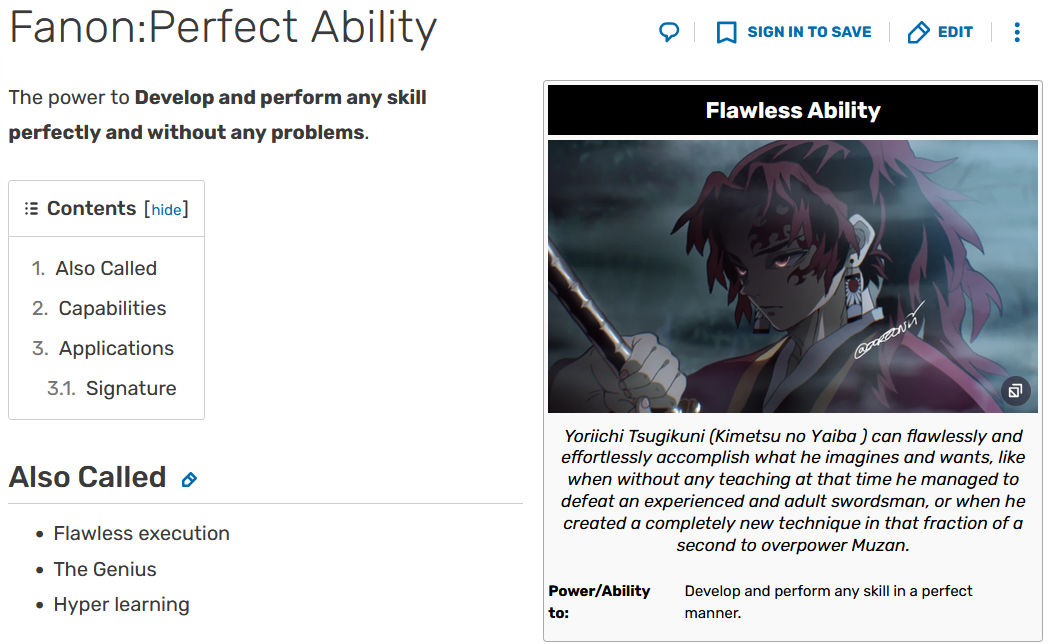The height and width of the screenshot is (644, 1056).
Task: Open the Yoriichi Tsugikuni infobox image
Action: click(793, 276)
